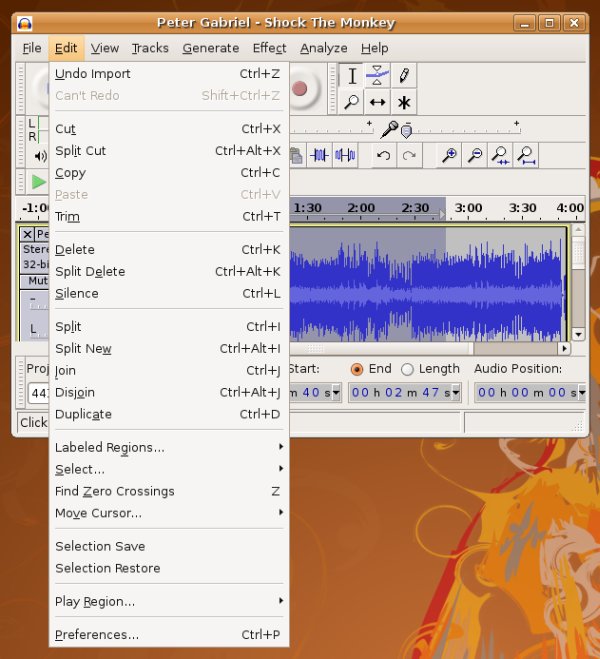Image resolution: width=600 pixels, height=659 pixels.
Task: Click the horizontal scrollbar right arrow
Action: tap(564, 348)
